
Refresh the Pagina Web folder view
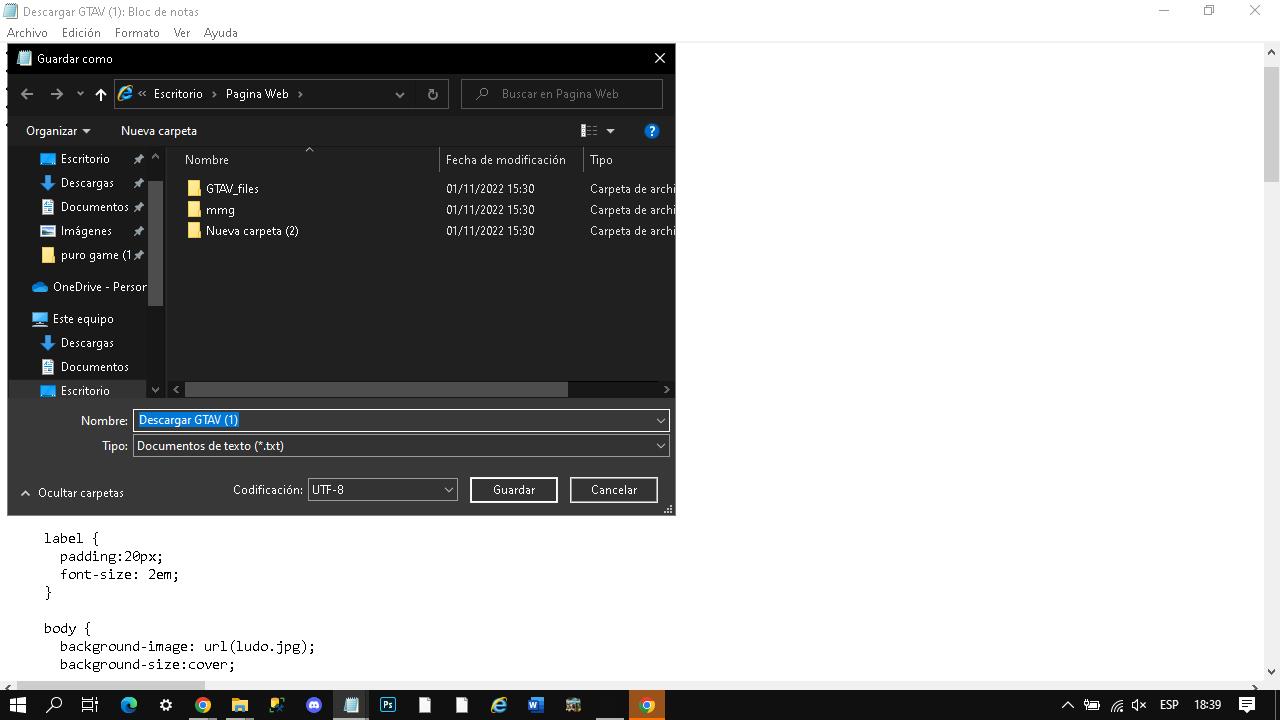[x=432, y=94]
